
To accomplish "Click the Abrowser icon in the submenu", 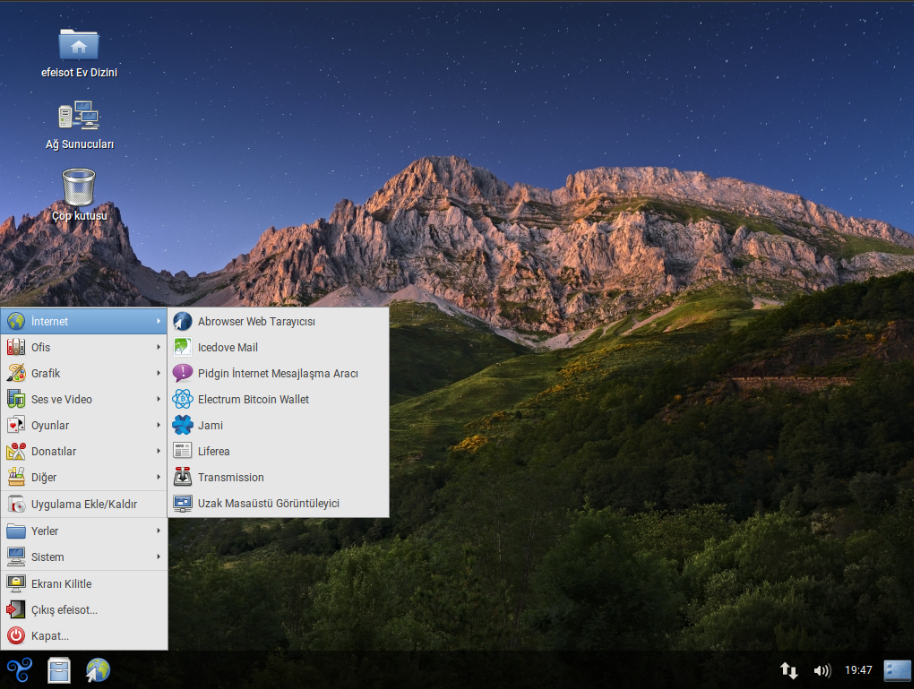I will click(x=182, y=321).
